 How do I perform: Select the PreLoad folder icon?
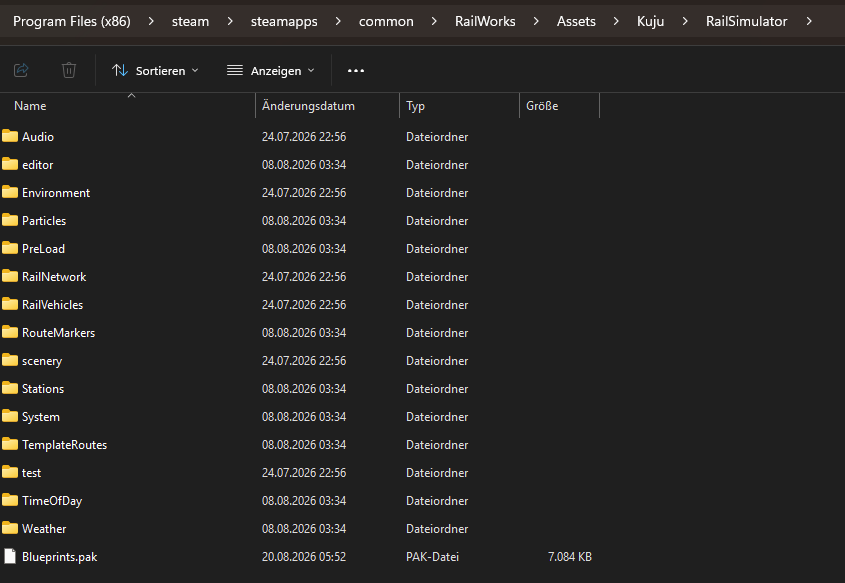point(10,248)
